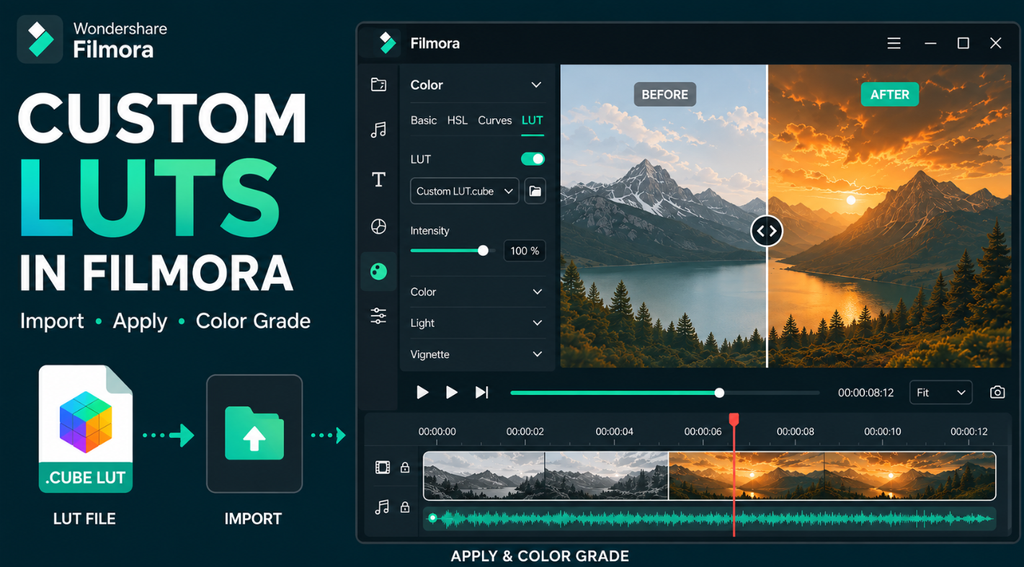Screen dimensions: 1024x567
Task: Open the audio music note sidebar icon
Action: point(378,130)
